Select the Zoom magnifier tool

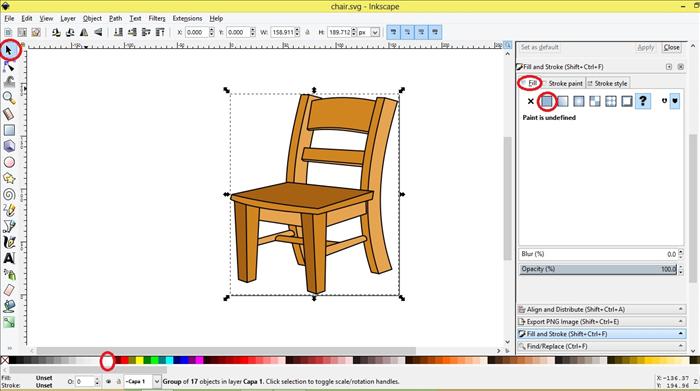tap(9, 98)
